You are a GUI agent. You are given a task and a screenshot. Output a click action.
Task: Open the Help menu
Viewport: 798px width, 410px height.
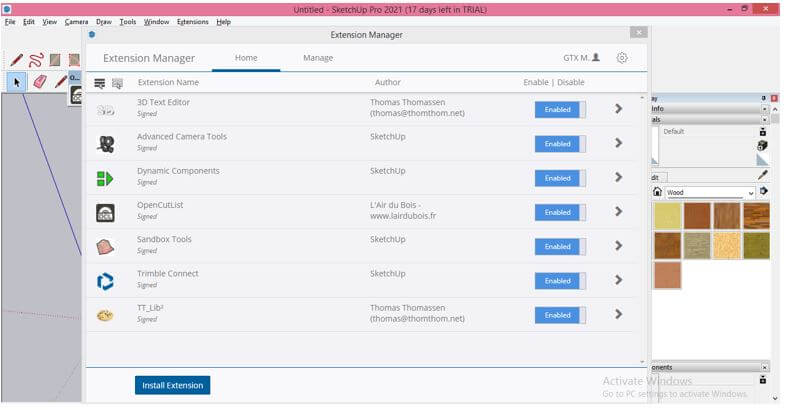(x=223, y=22)
